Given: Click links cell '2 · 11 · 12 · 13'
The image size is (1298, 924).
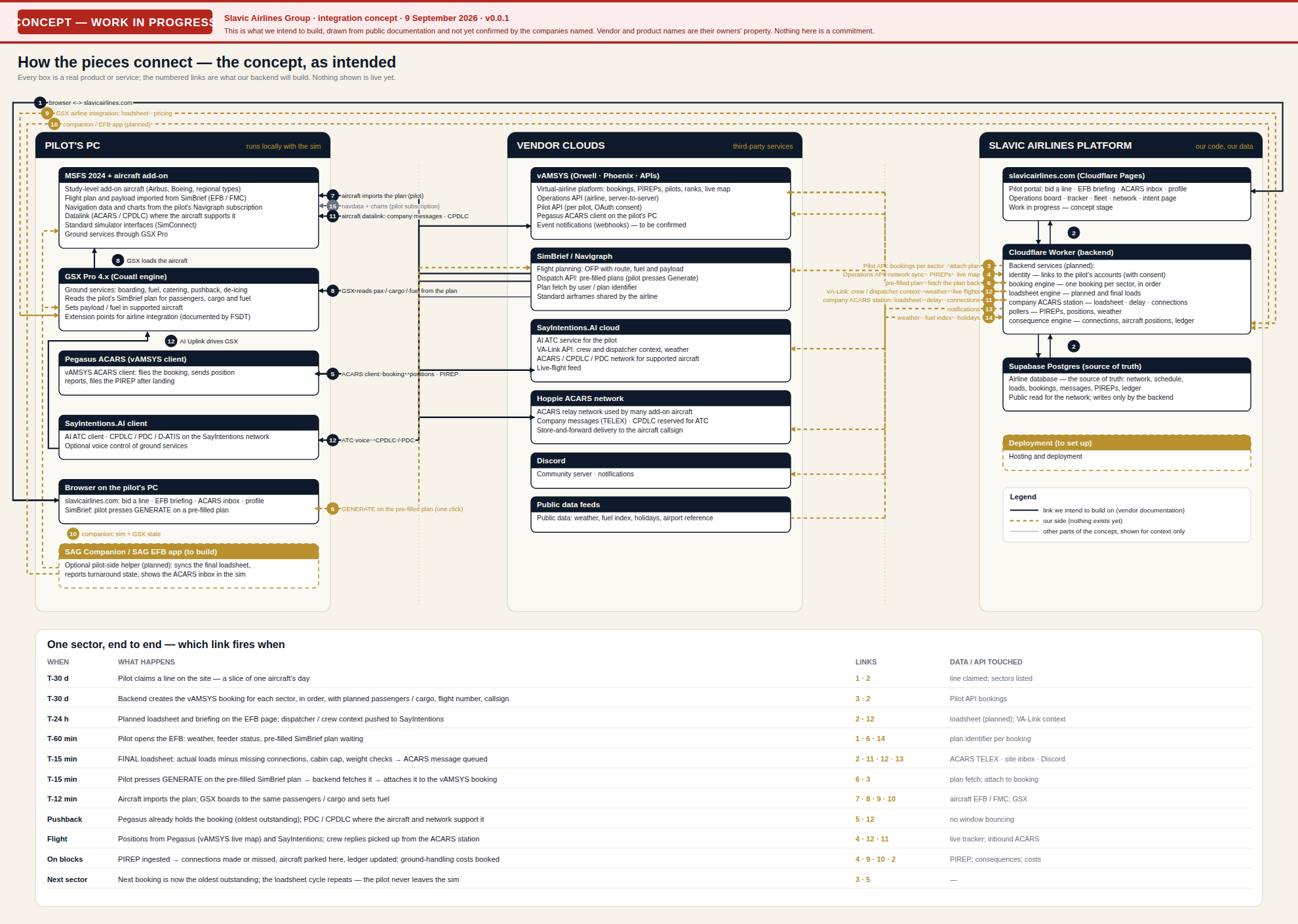Looking at the screenshot, I should 879,759.
